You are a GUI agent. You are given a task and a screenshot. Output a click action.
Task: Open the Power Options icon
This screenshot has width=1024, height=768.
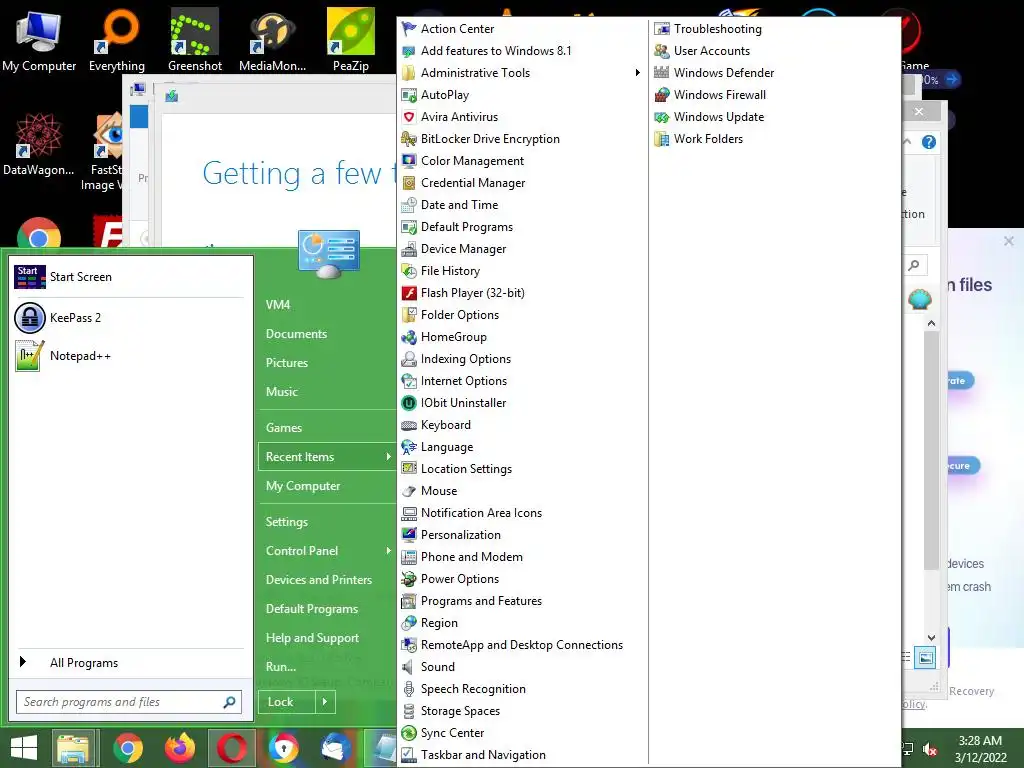pos(409,579)
